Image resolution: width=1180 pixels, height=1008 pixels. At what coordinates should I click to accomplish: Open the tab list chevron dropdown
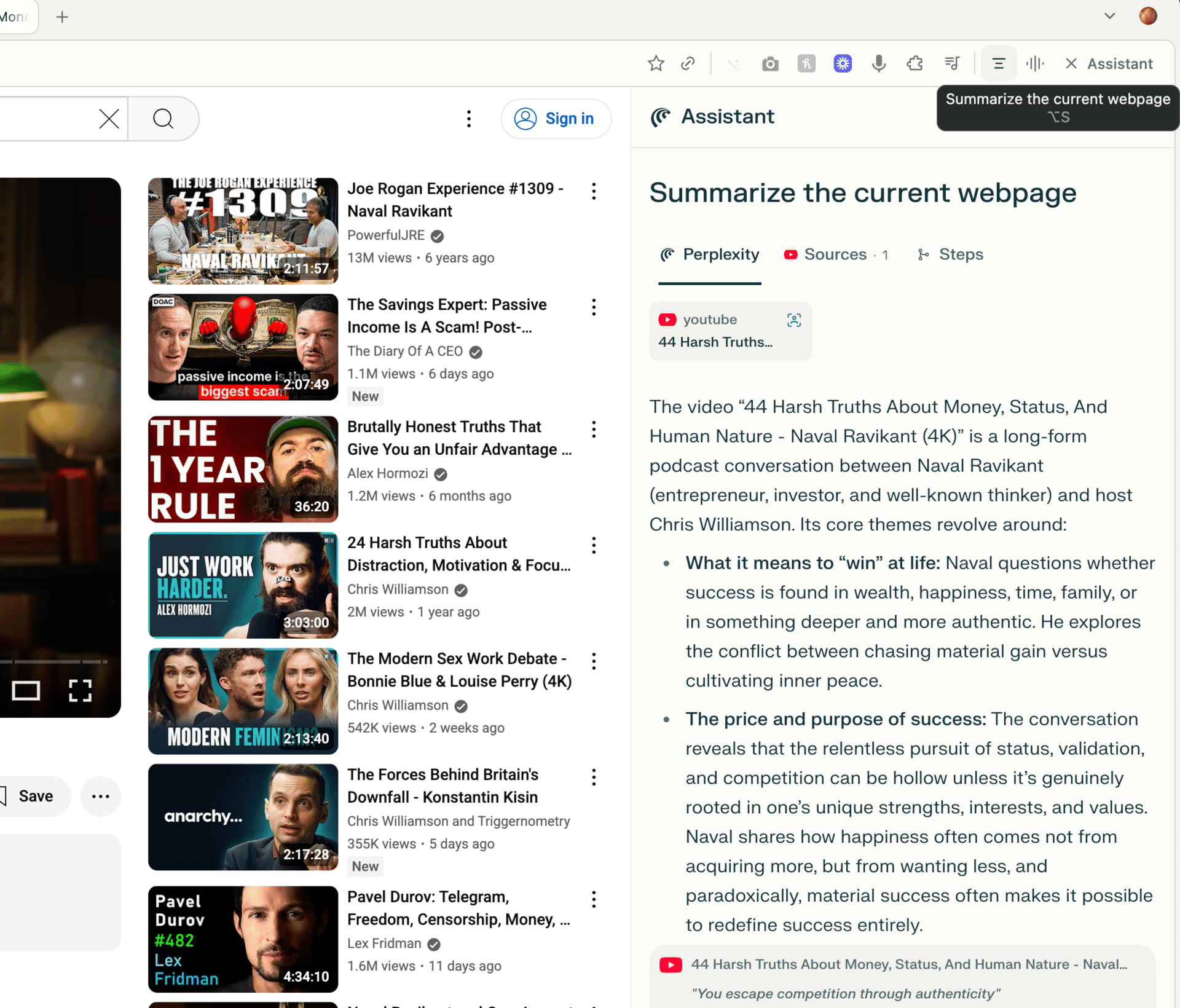(1109, 16)
